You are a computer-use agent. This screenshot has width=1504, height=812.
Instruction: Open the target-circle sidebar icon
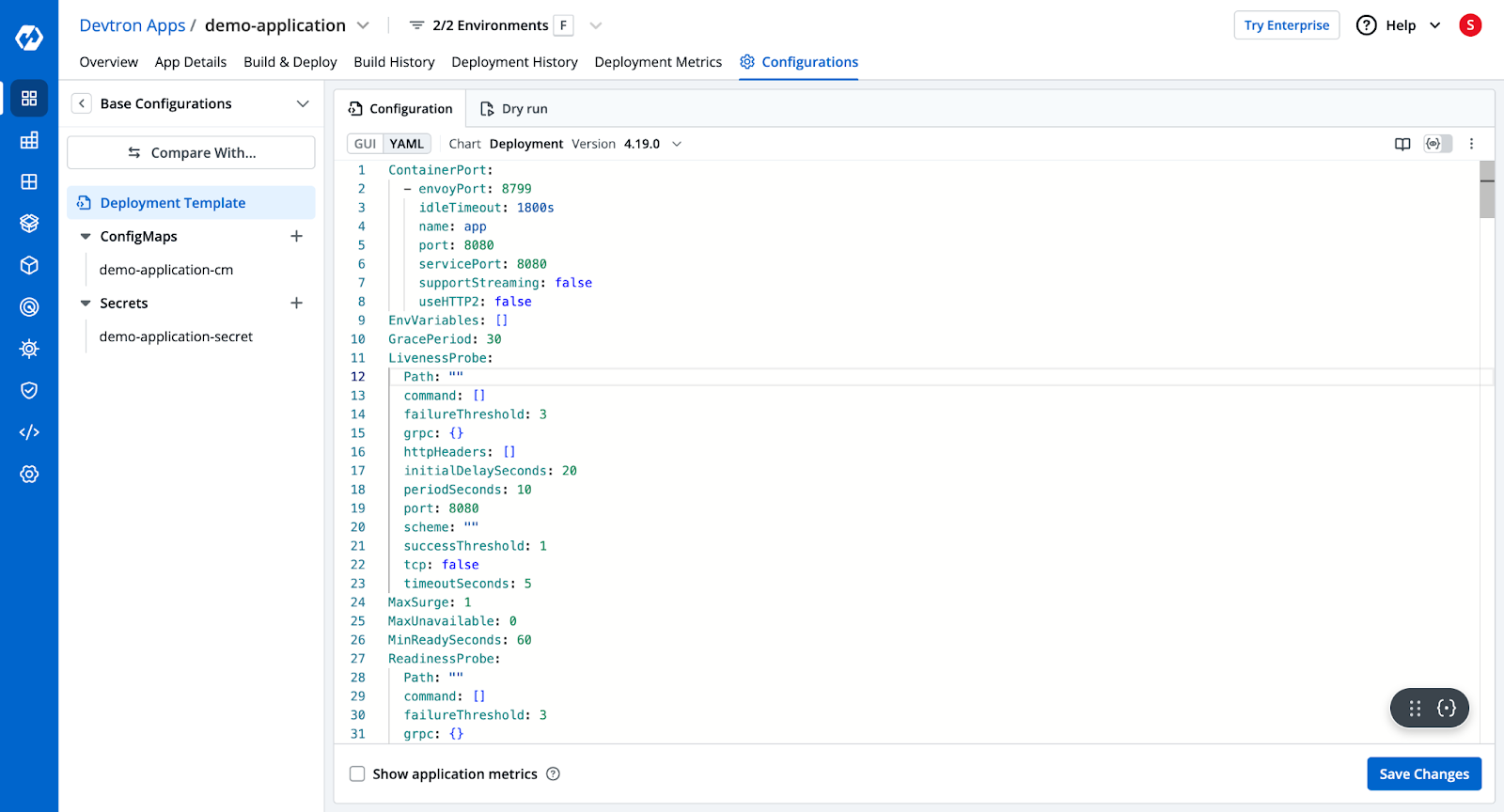[x=29, y=306]
